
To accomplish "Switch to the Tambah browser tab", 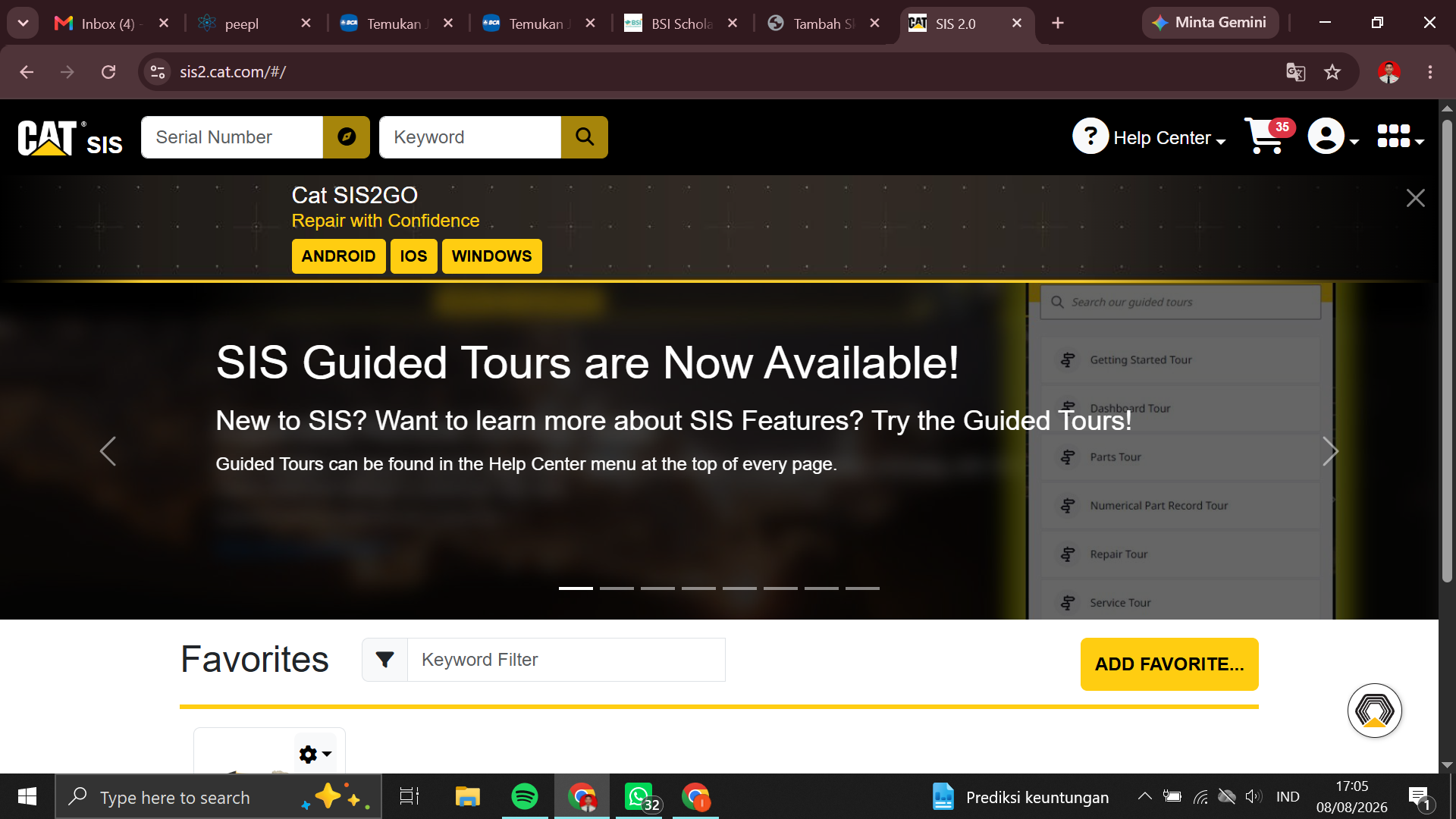I will pos(824,24).
